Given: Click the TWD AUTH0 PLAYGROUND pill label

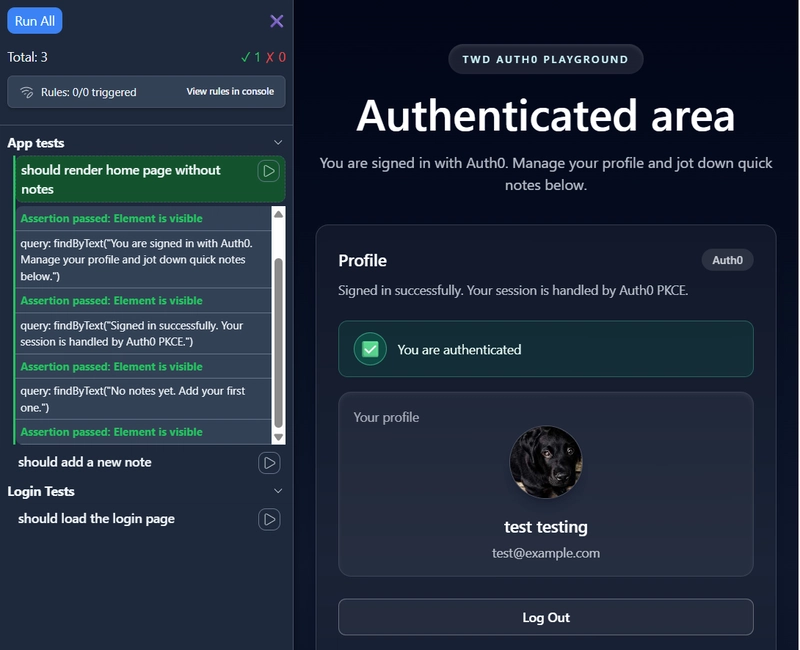Looking at the screenshot, I should 545,59.
